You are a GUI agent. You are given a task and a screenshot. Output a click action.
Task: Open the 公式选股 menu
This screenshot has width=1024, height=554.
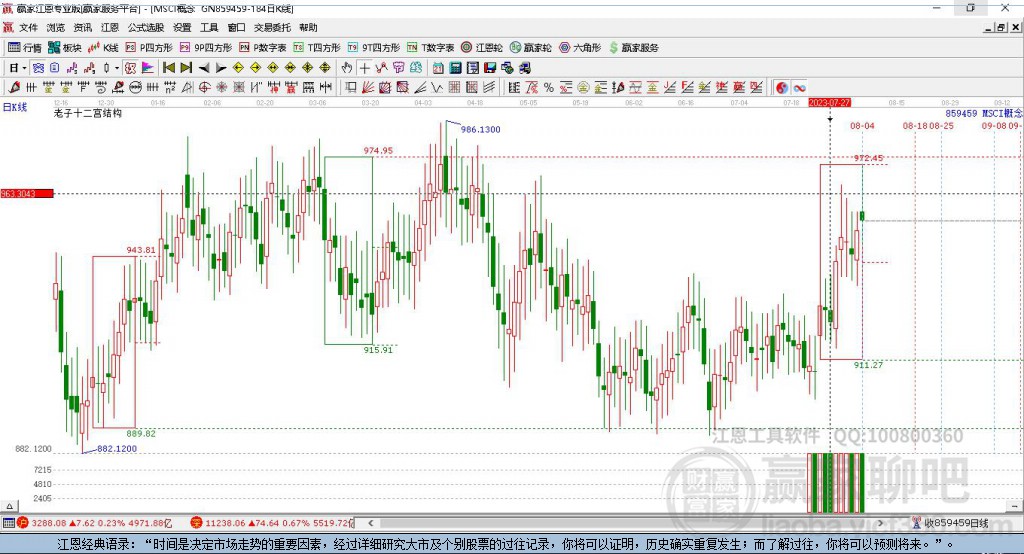coord(146,27)
